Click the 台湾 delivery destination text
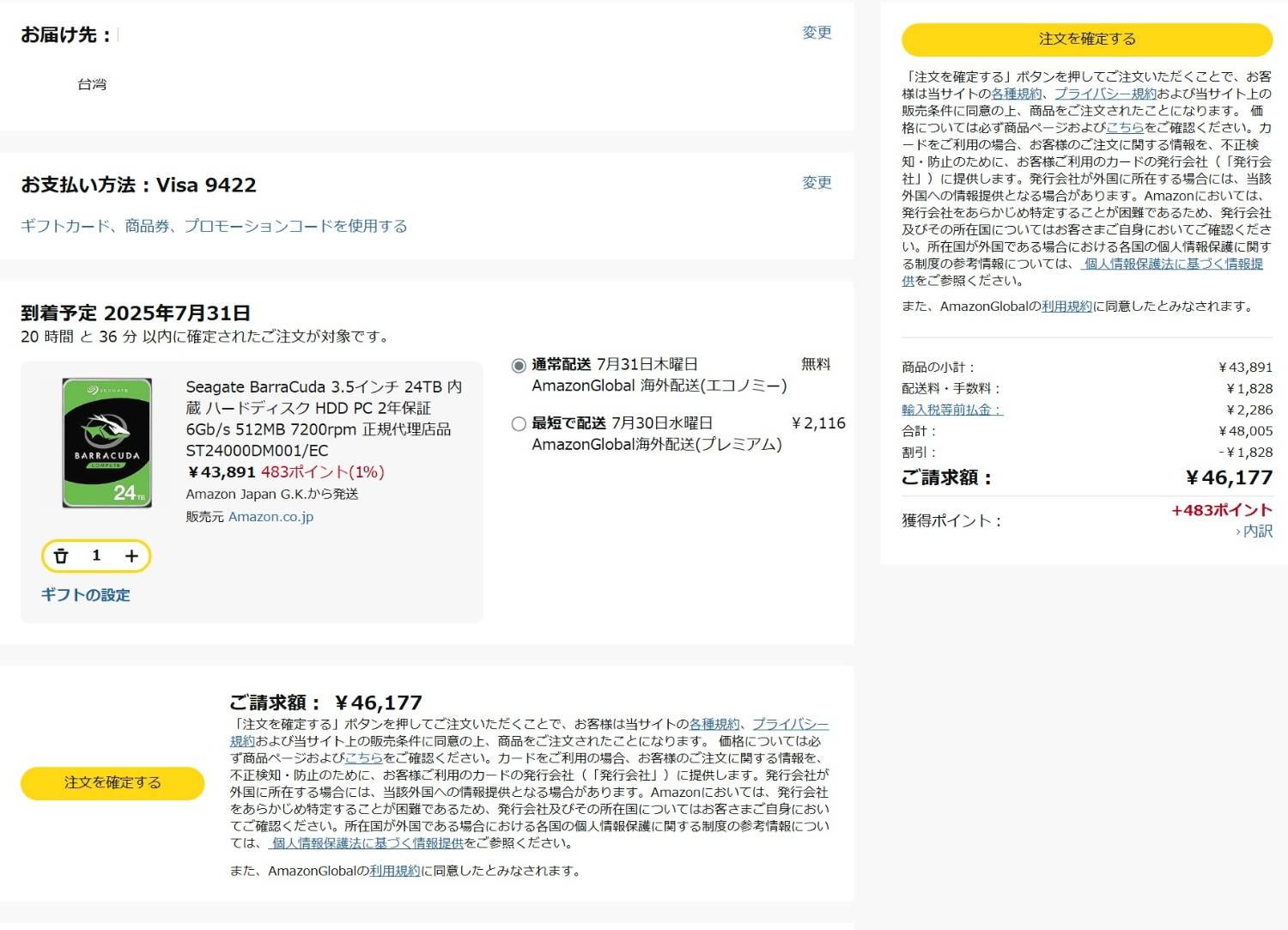1288x930 pixels. (x=92, y=84)
